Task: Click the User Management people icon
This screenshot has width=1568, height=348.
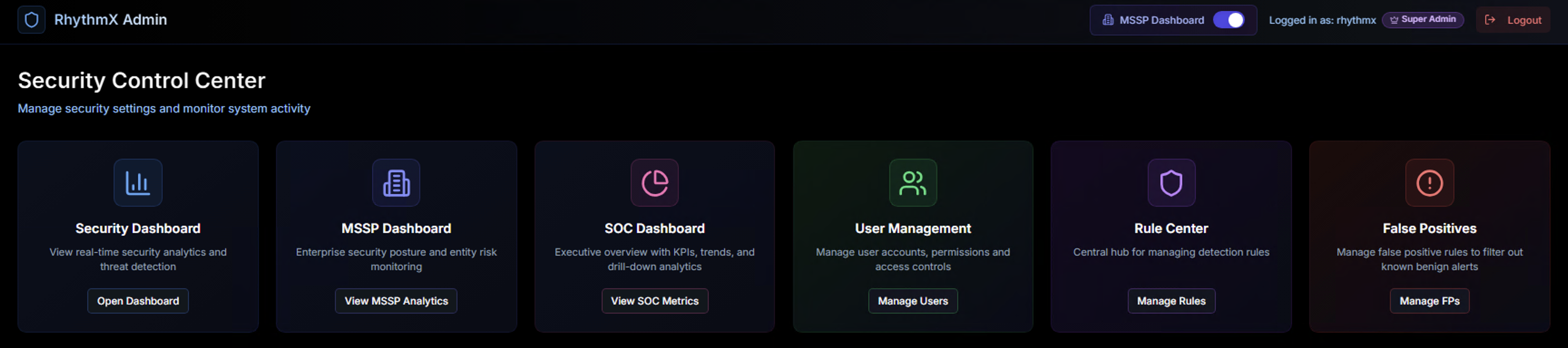Action: [x=912, y=183]
